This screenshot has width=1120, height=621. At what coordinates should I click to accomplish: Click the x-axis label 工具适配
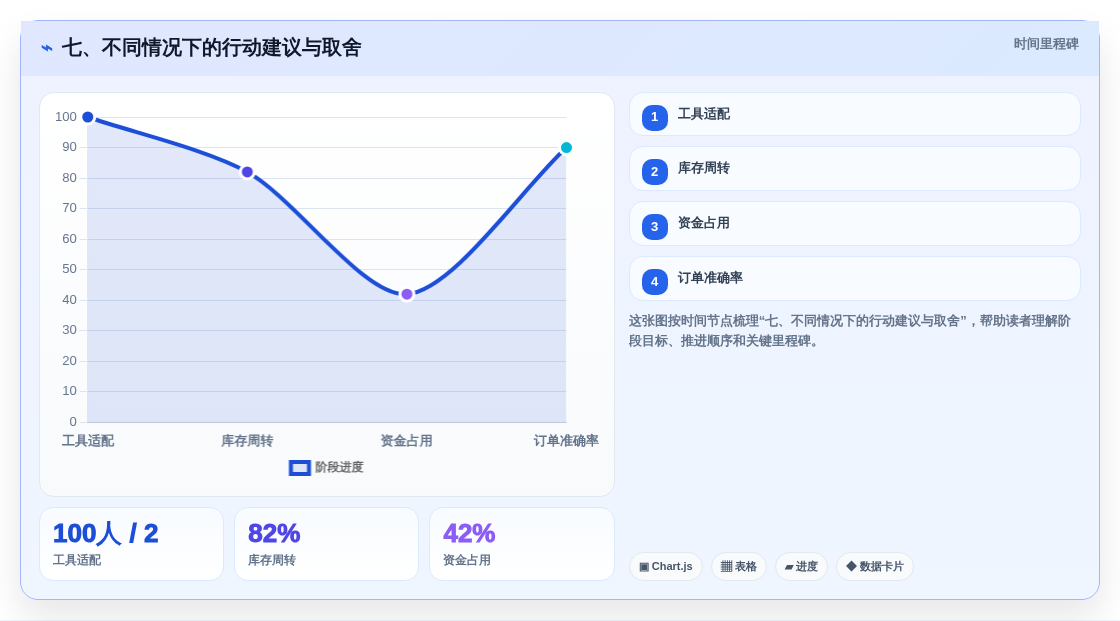point(88,441)
